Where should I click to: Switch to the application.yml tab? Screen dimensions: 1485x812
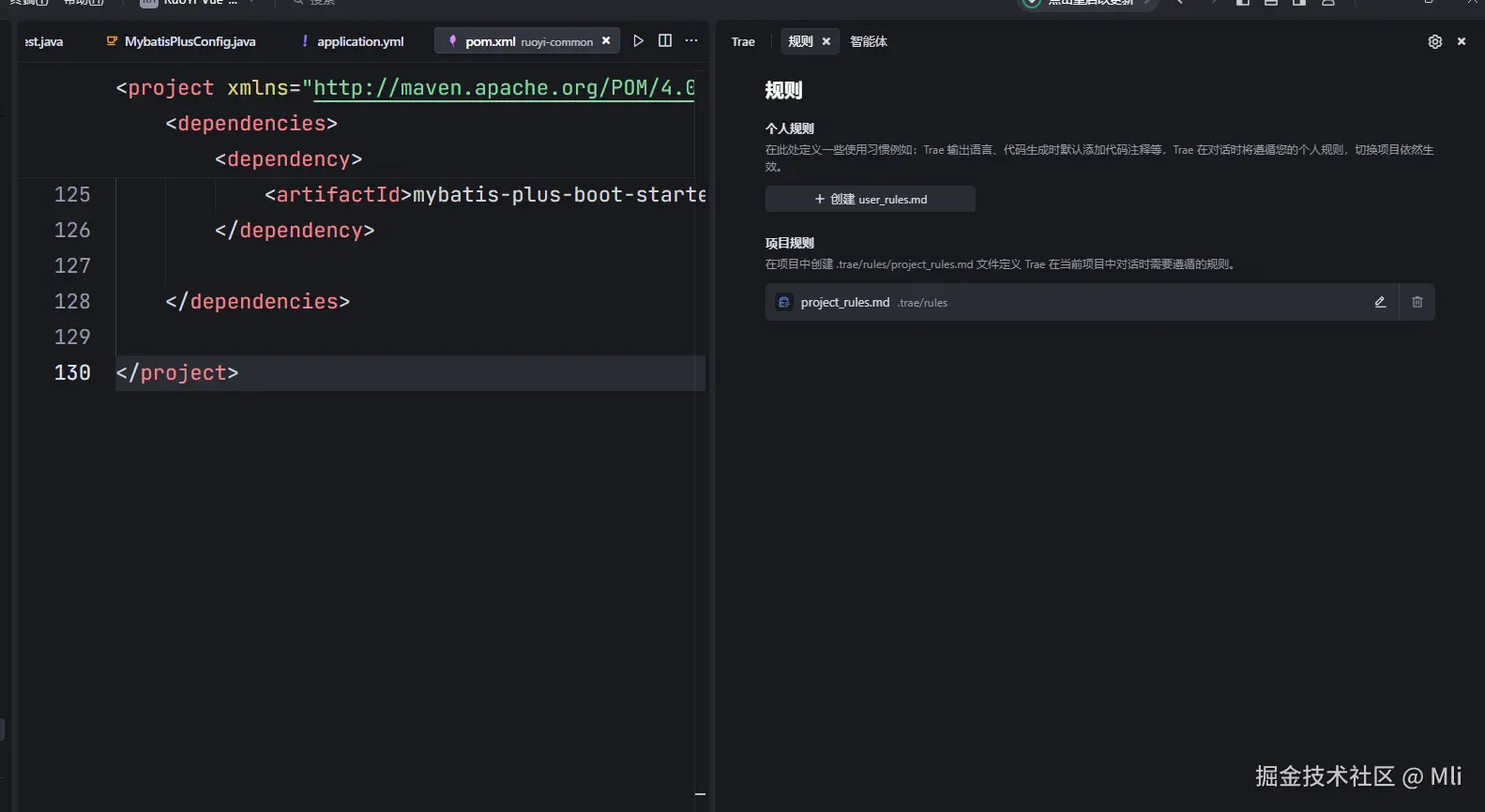tap(353, 41)
